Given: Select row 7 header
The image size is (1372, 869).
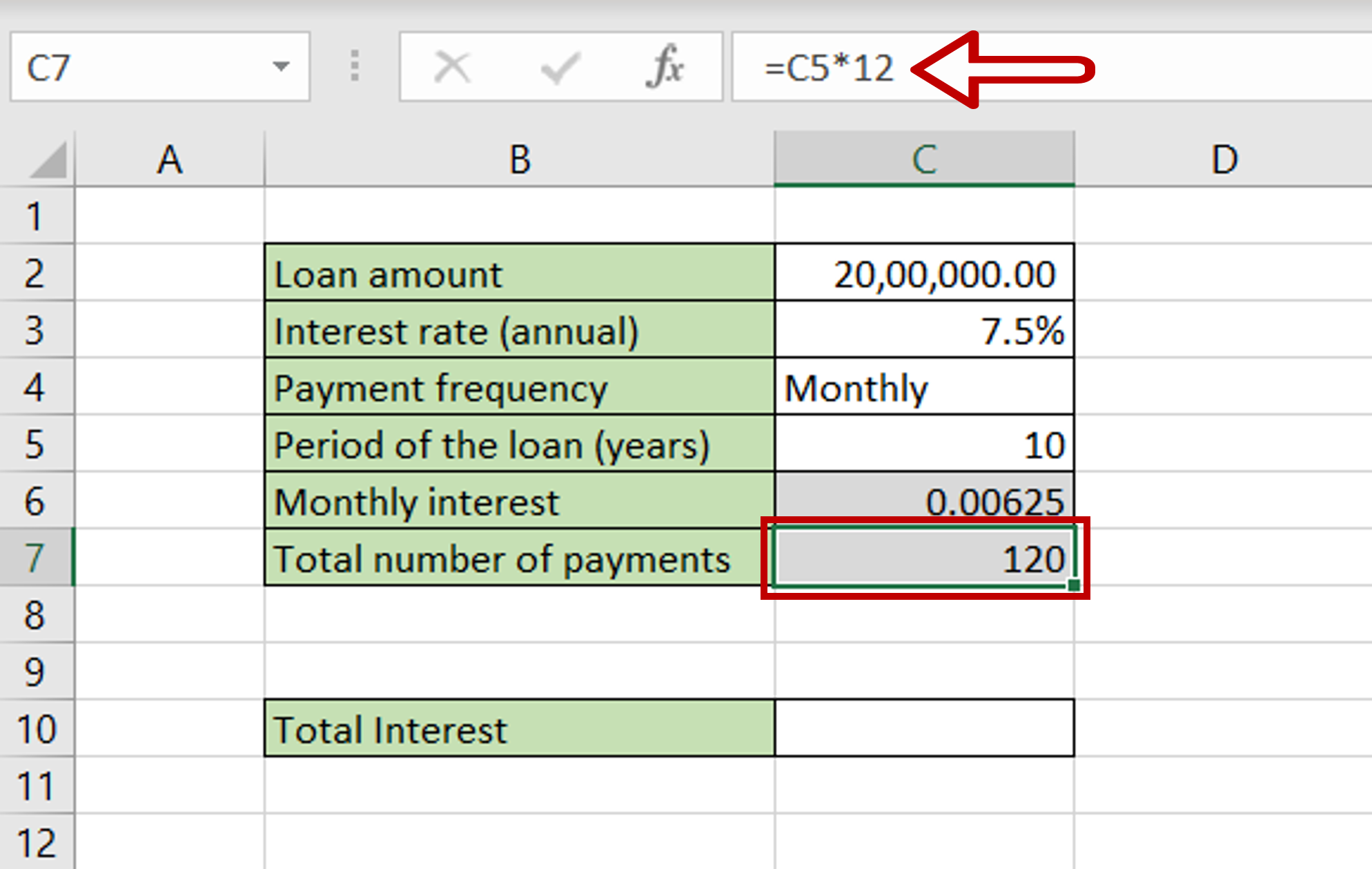Looking at the screenshot, I should click(x=37, y=558).
